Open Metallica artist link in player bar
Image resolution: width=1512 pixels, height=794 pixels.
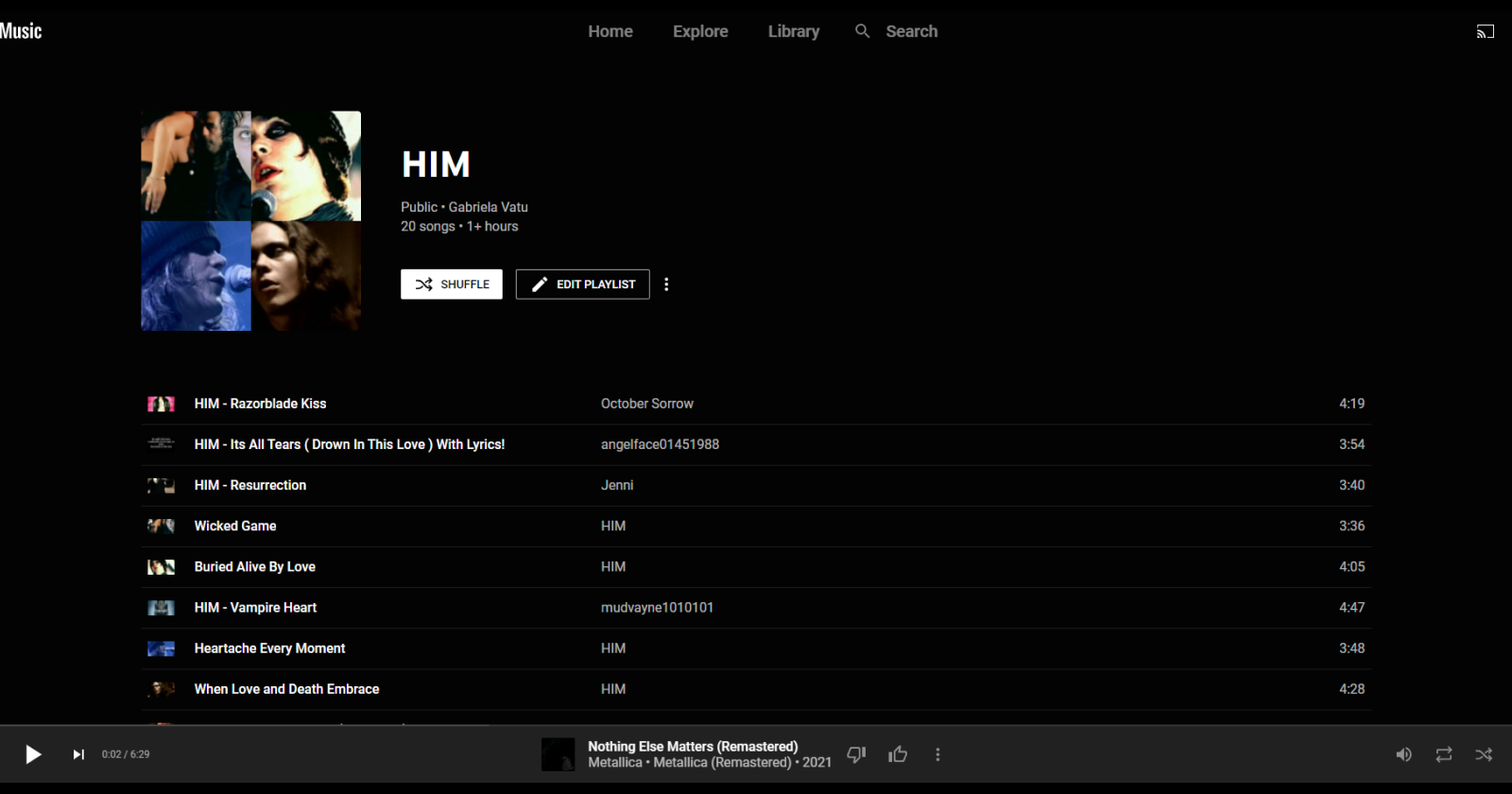pyautogui.click(x=615, y=763)
